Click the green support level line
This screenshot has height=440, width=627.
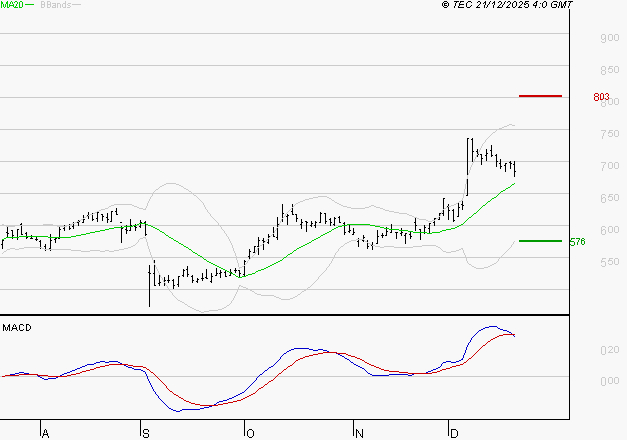point(540,241)
